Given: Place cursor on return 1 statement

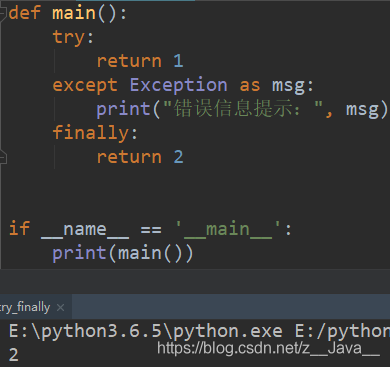Looking at the screenshot, I should coord(140,61).
